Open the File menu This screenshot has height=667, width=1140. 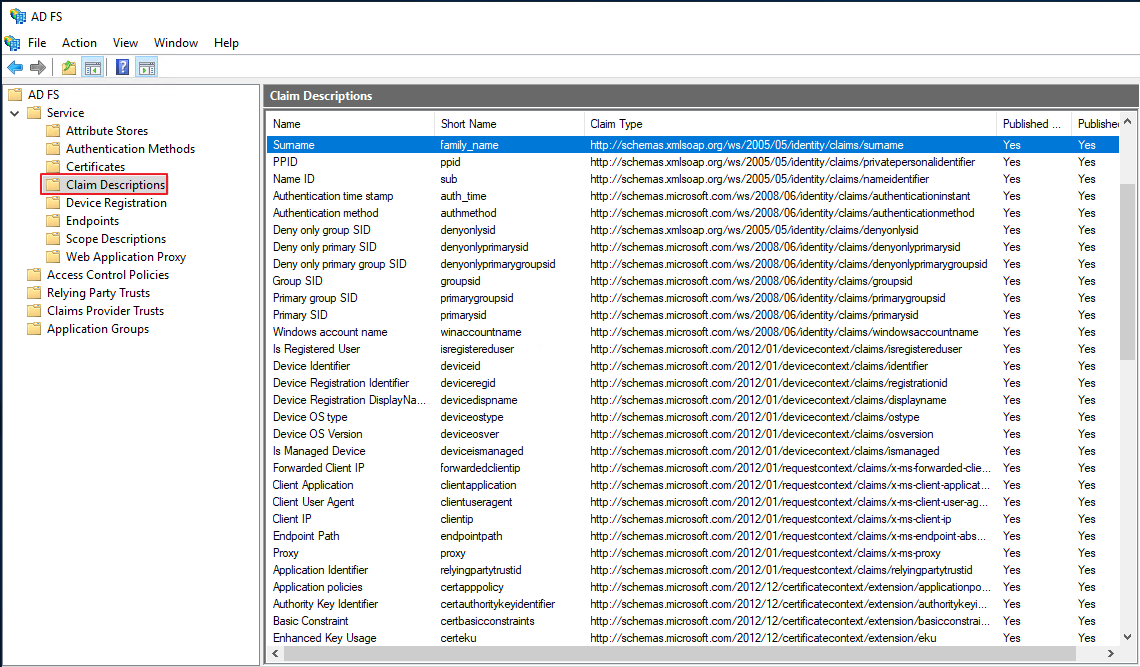tap(37, 43)
